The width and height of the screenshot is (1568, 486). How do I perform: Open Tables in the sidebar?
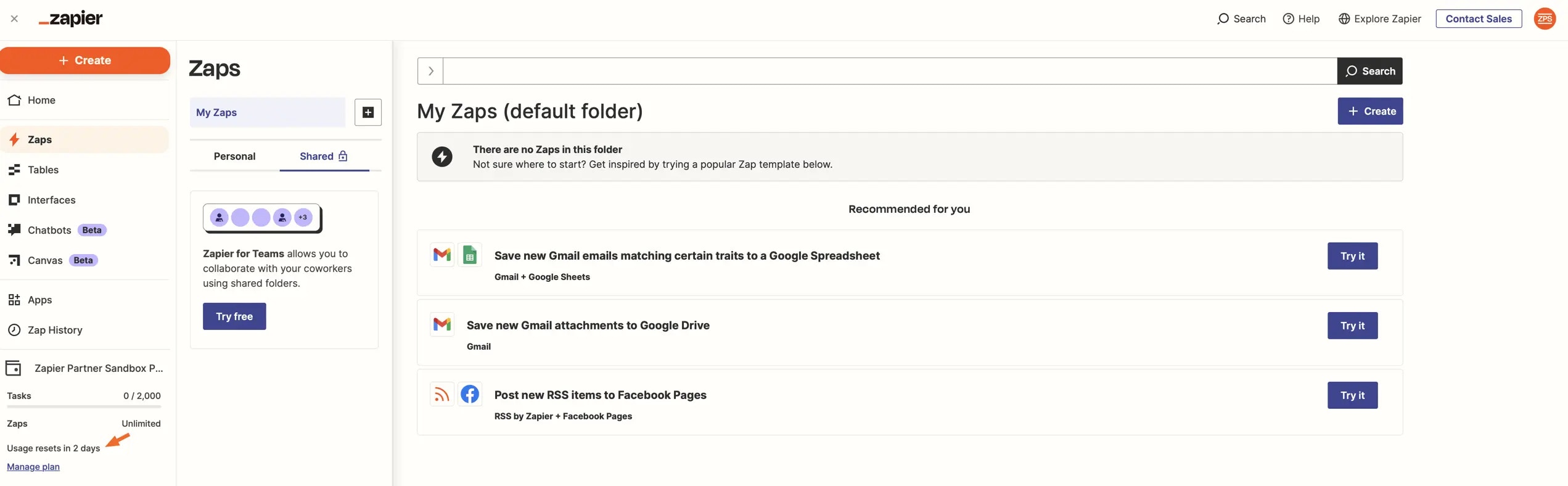tap(85, 170)
